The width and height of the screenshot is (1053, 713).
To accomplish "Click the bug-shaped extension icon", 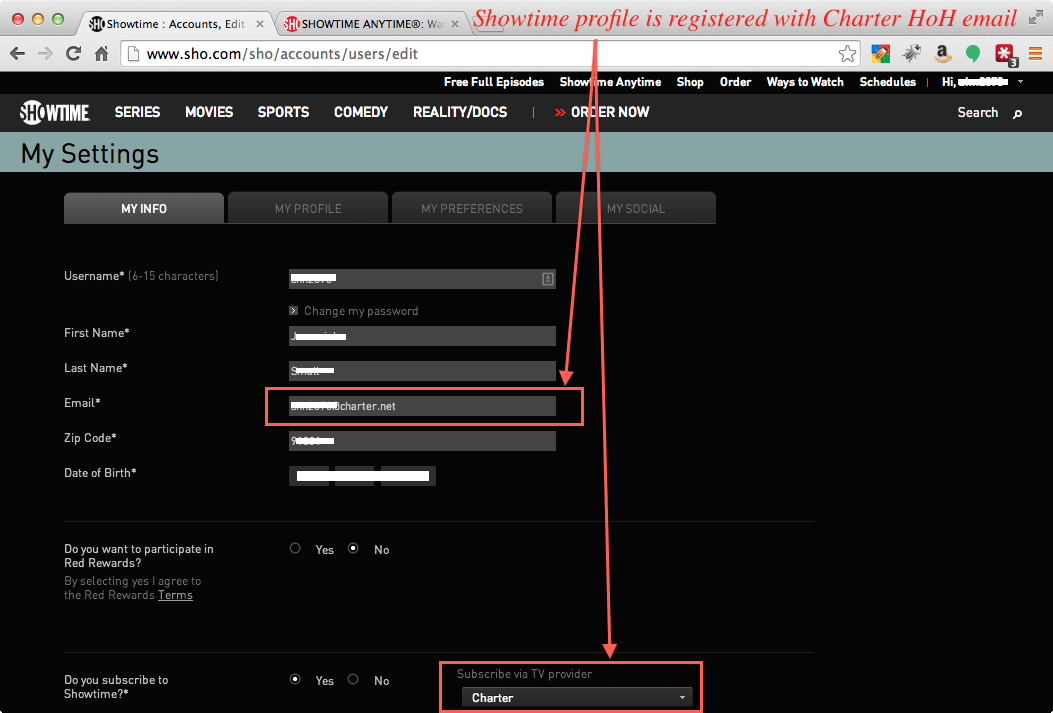I will tap(911, 54).
